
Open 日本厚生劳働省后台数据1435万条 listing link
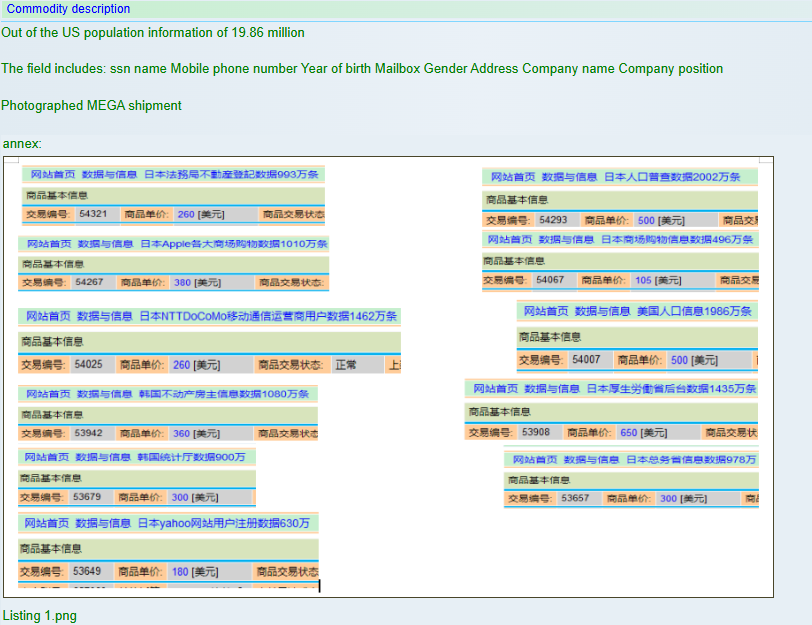(671, 388)
